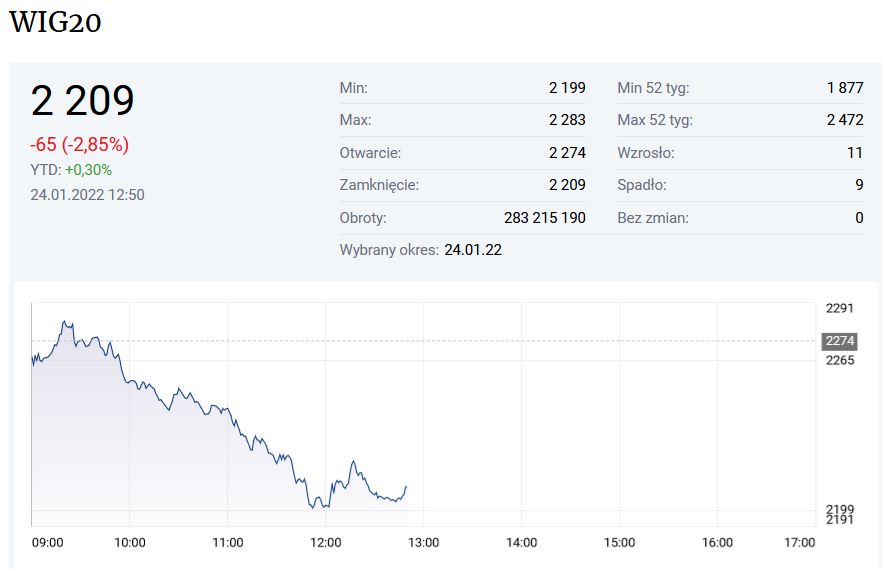882x569 pixels.
Task: Click the Max 52 tyg value 2 472
Action: 844,120
